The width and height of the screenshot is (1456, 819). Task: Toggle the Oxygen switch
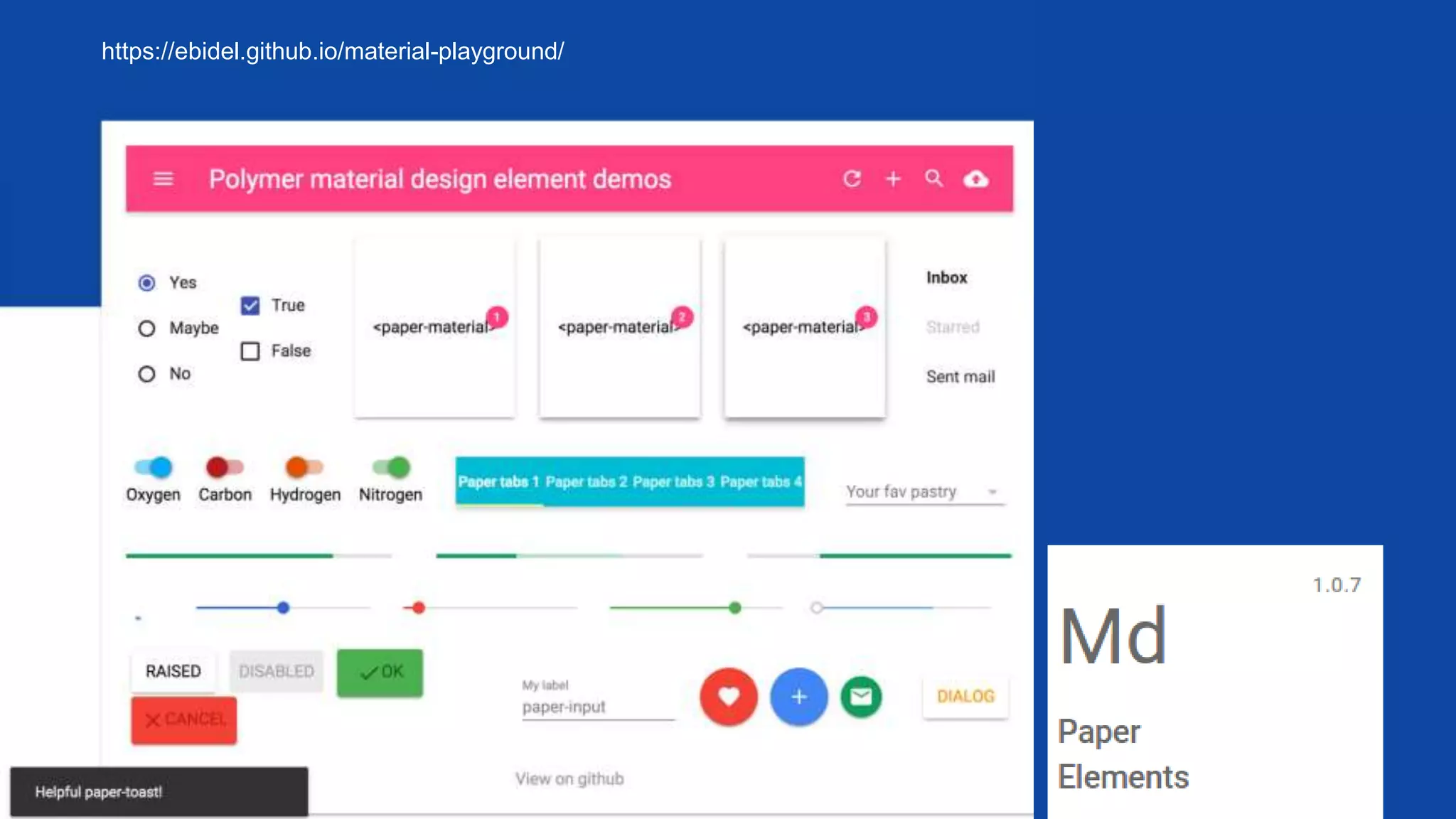click(154, 467)
